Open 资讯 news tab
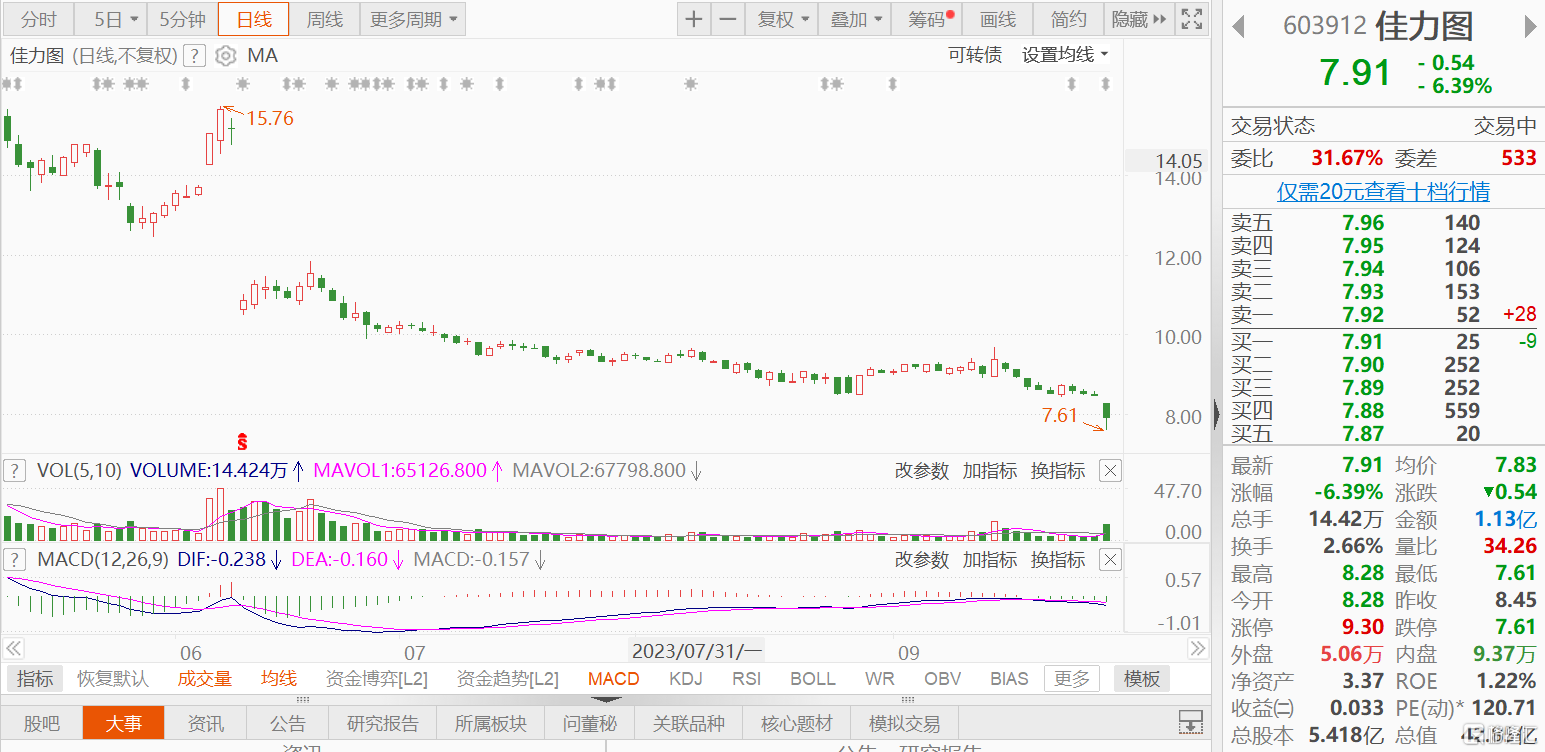This screenshot has height=752, width=1545. coord(206,723)
